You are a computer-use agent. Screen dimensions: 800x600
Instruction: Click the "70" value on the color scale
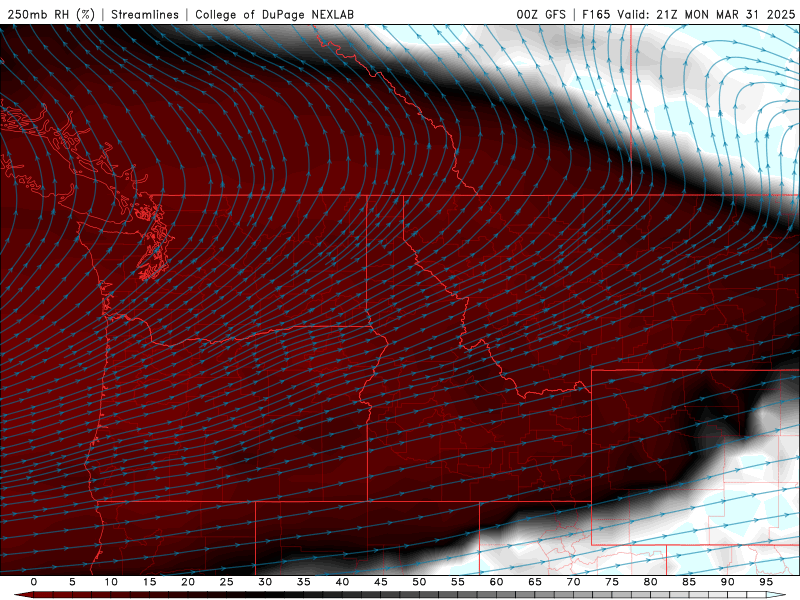573,582
